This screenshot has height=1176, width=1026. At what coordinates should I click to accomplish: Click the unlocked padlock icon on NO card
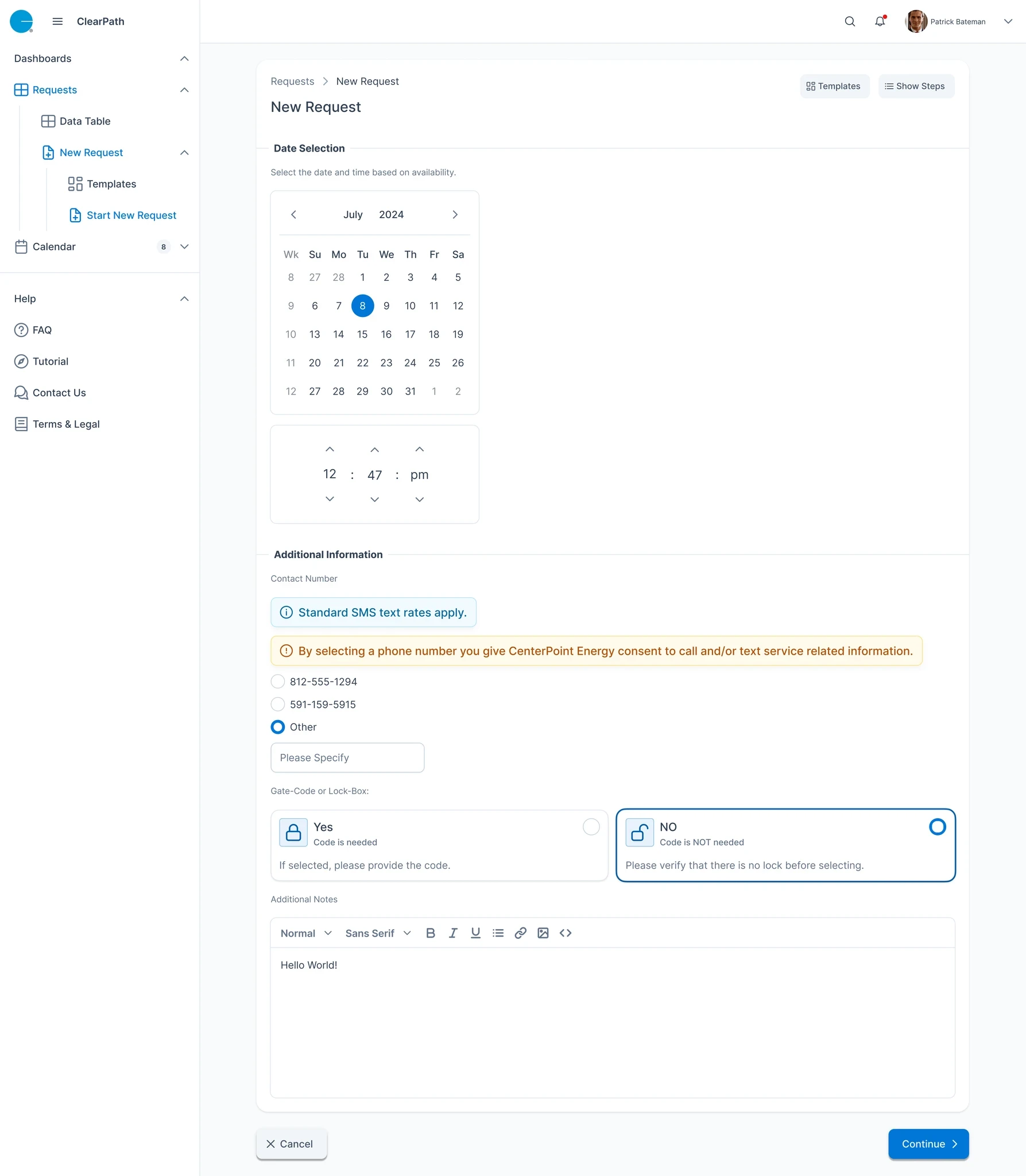coord(640,833)
